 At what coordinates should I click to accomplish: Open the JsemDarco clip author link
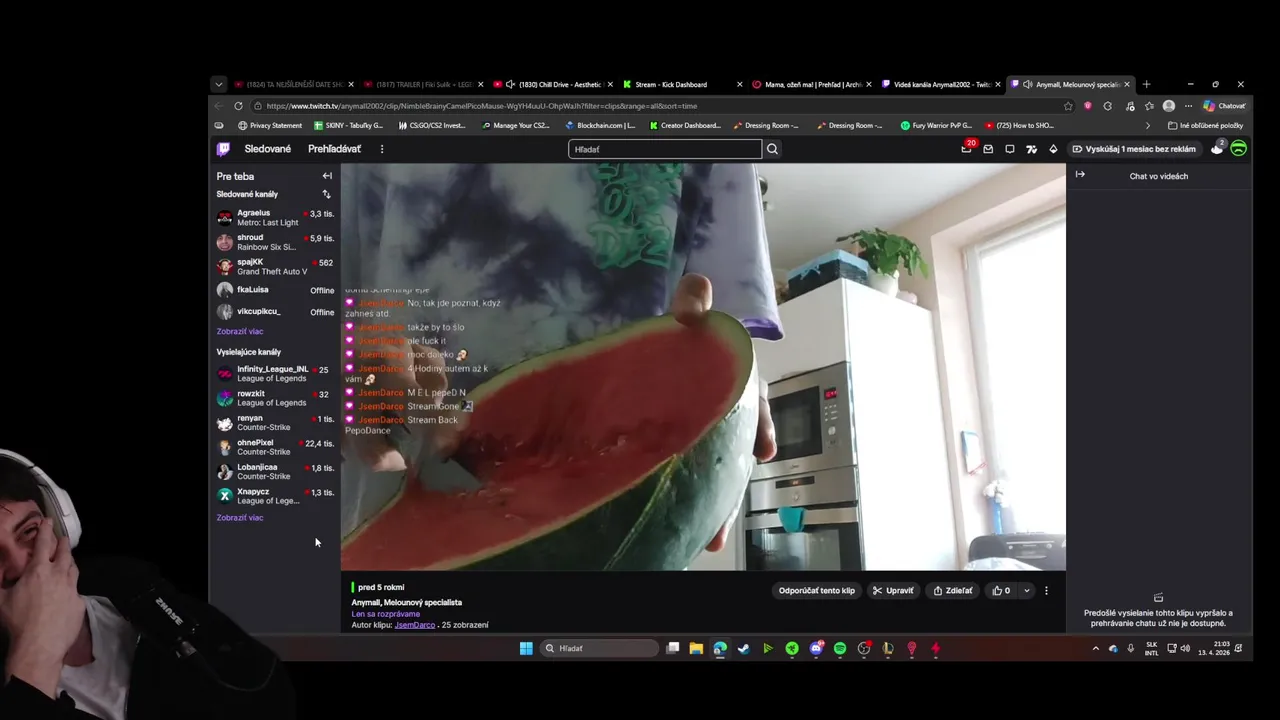(x=415, y=625)
